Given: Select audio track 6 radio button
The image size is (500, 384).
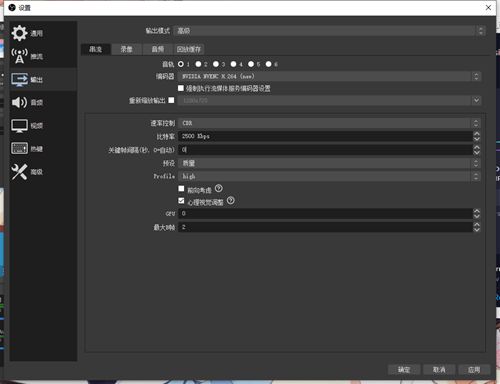Looking at the screenshot, I should [269, 64].
